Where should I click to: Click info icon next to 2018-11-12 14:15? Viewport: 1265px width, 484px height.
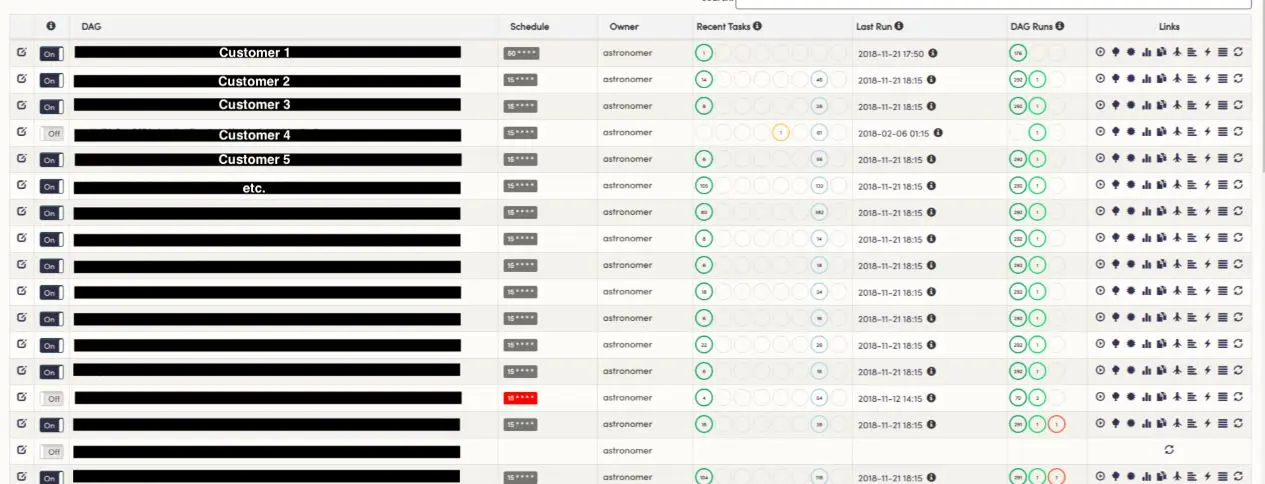point(932,397)
